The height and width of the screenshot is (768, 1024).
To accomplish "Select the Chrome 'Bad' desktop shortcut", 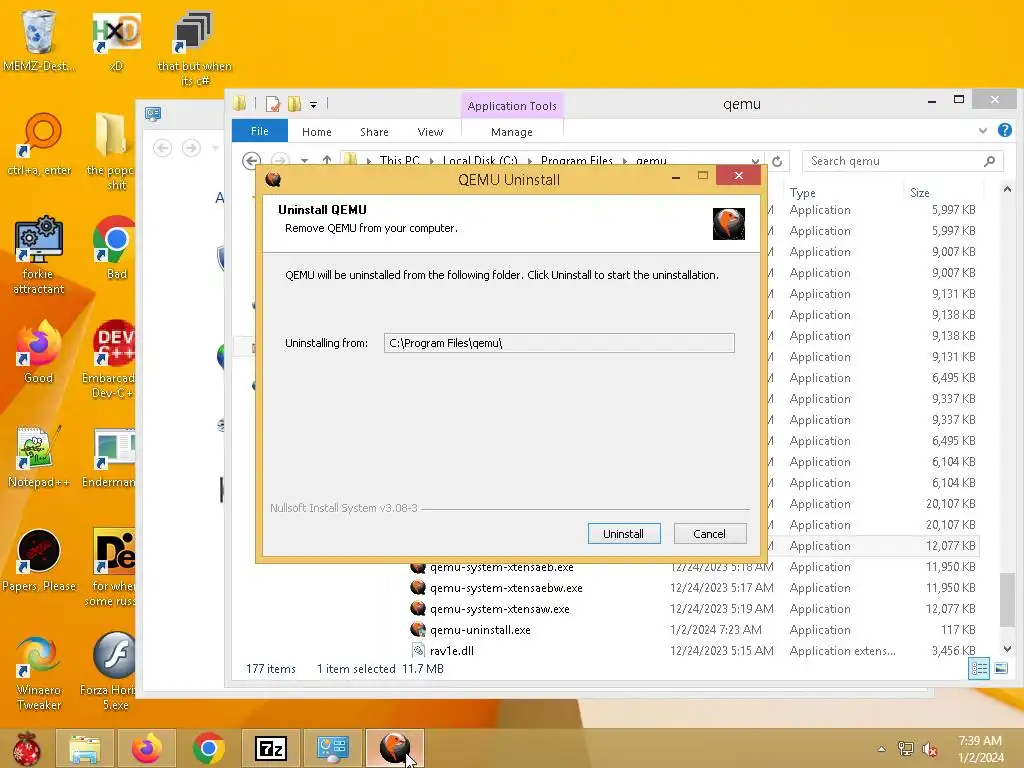I will (116, 248).
